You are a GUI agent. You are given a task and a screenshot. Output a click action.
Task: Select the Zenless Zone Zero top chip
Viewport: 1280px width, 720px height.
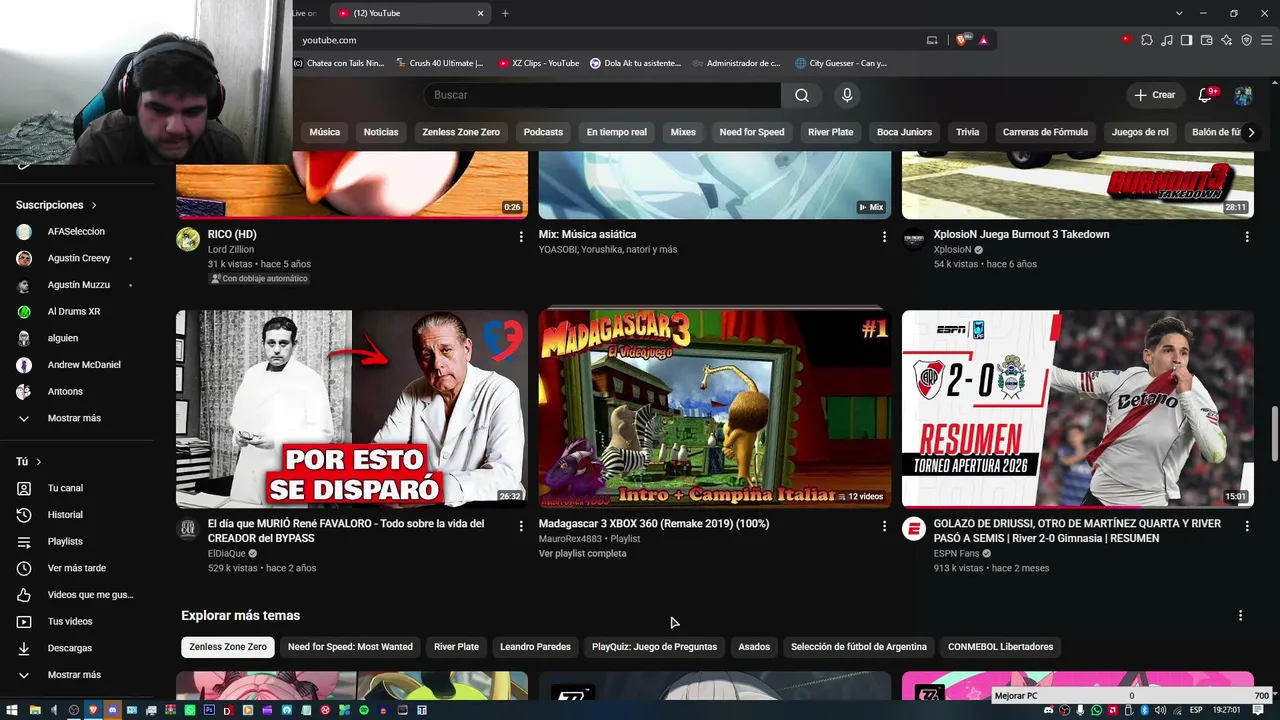(x=461, y=132)
